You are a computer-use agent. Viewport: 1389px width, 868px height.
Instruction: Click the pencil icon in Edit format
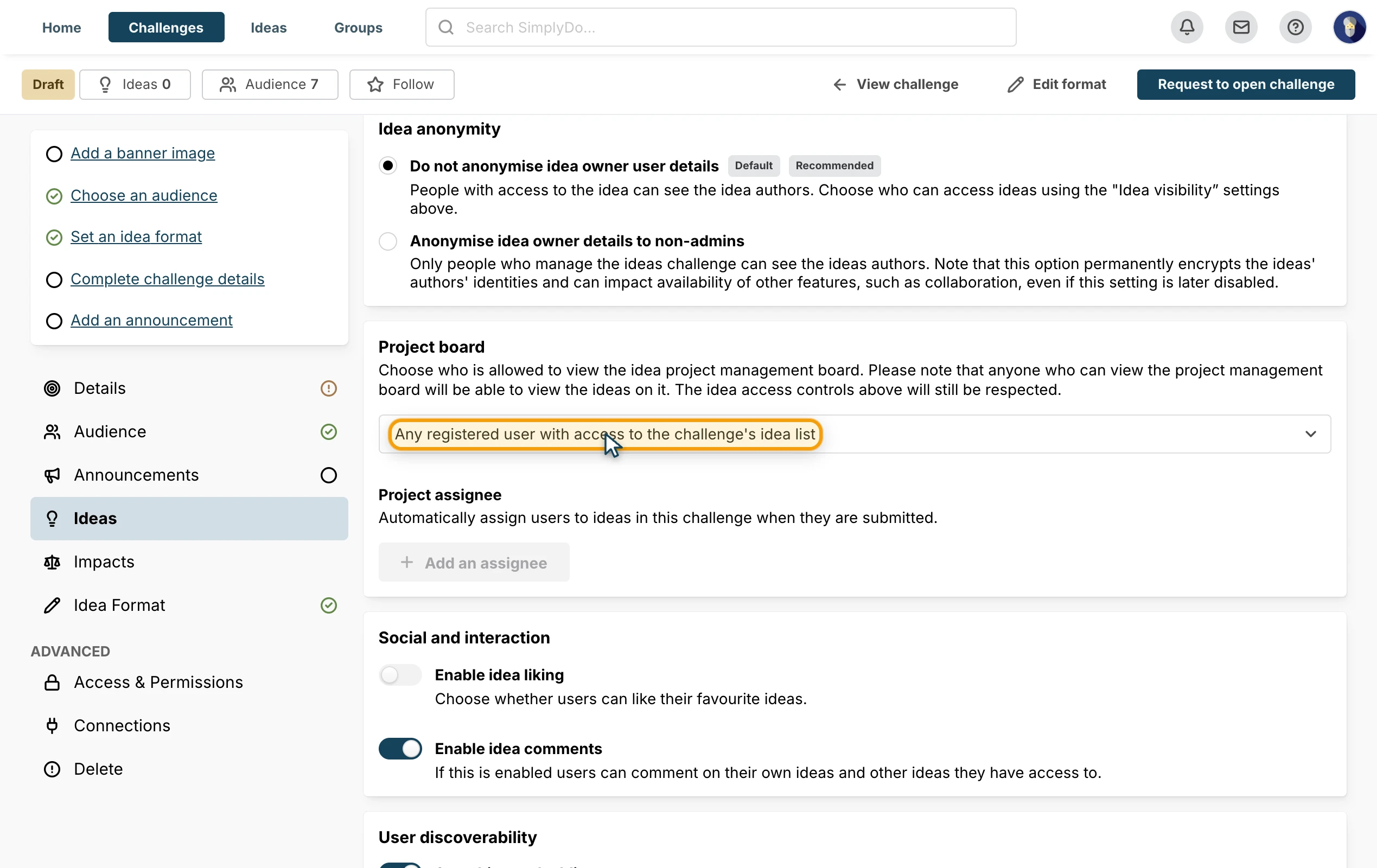point(1015,85)
